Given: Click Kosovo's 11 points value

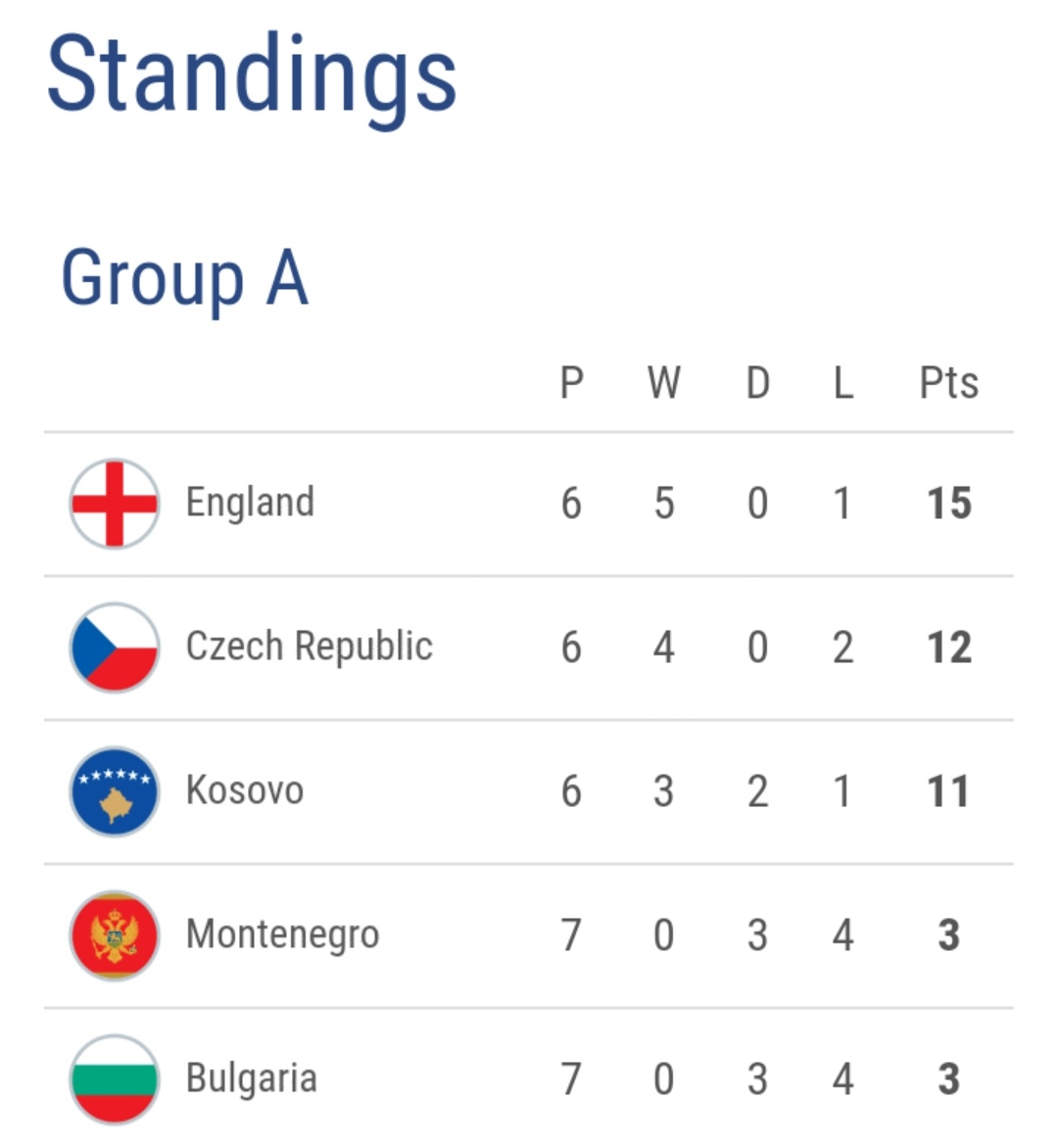Looking at the screenshot, I should click(948, 791).
